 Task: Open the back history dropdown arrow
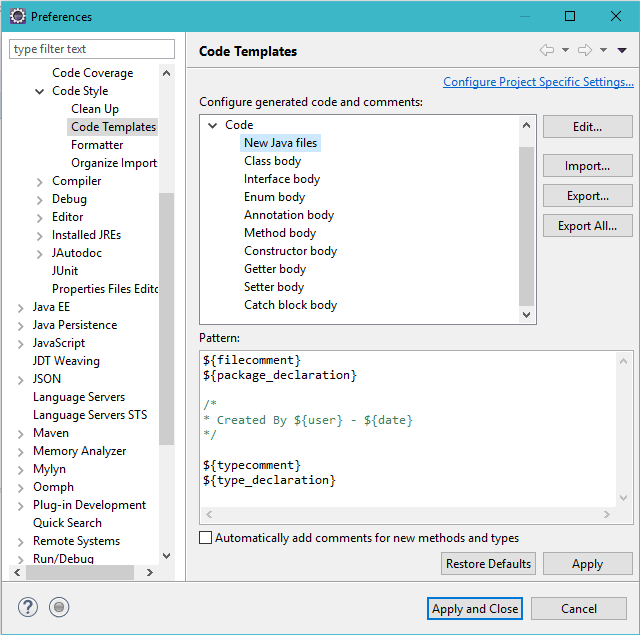click(565, 51)
